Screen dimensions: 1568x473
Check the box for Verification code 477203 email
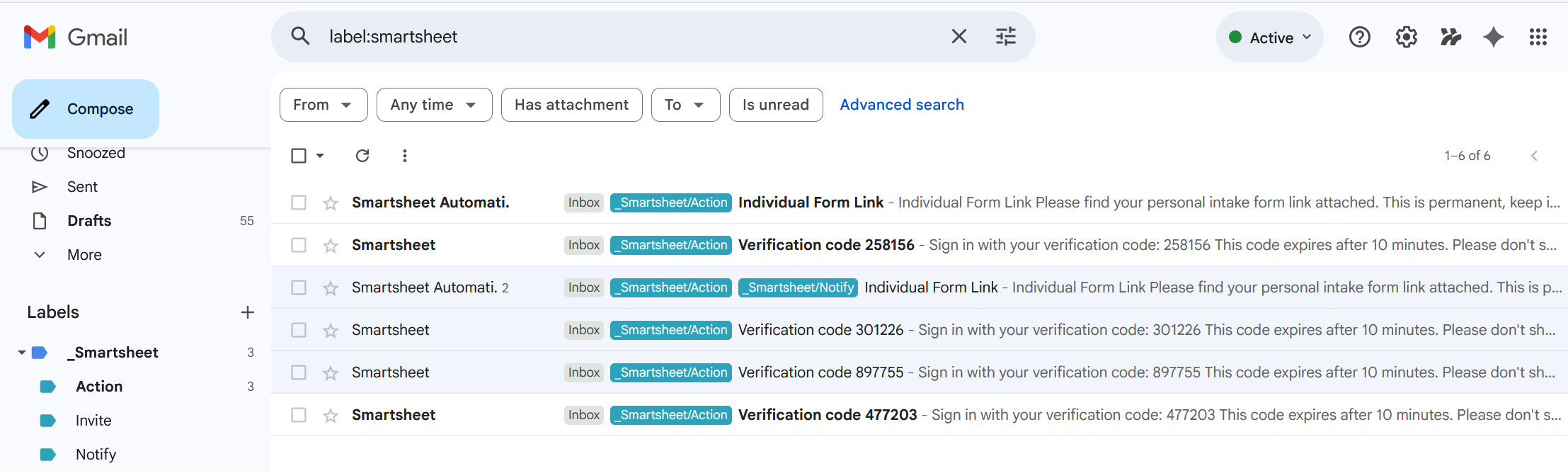point(299,415)
